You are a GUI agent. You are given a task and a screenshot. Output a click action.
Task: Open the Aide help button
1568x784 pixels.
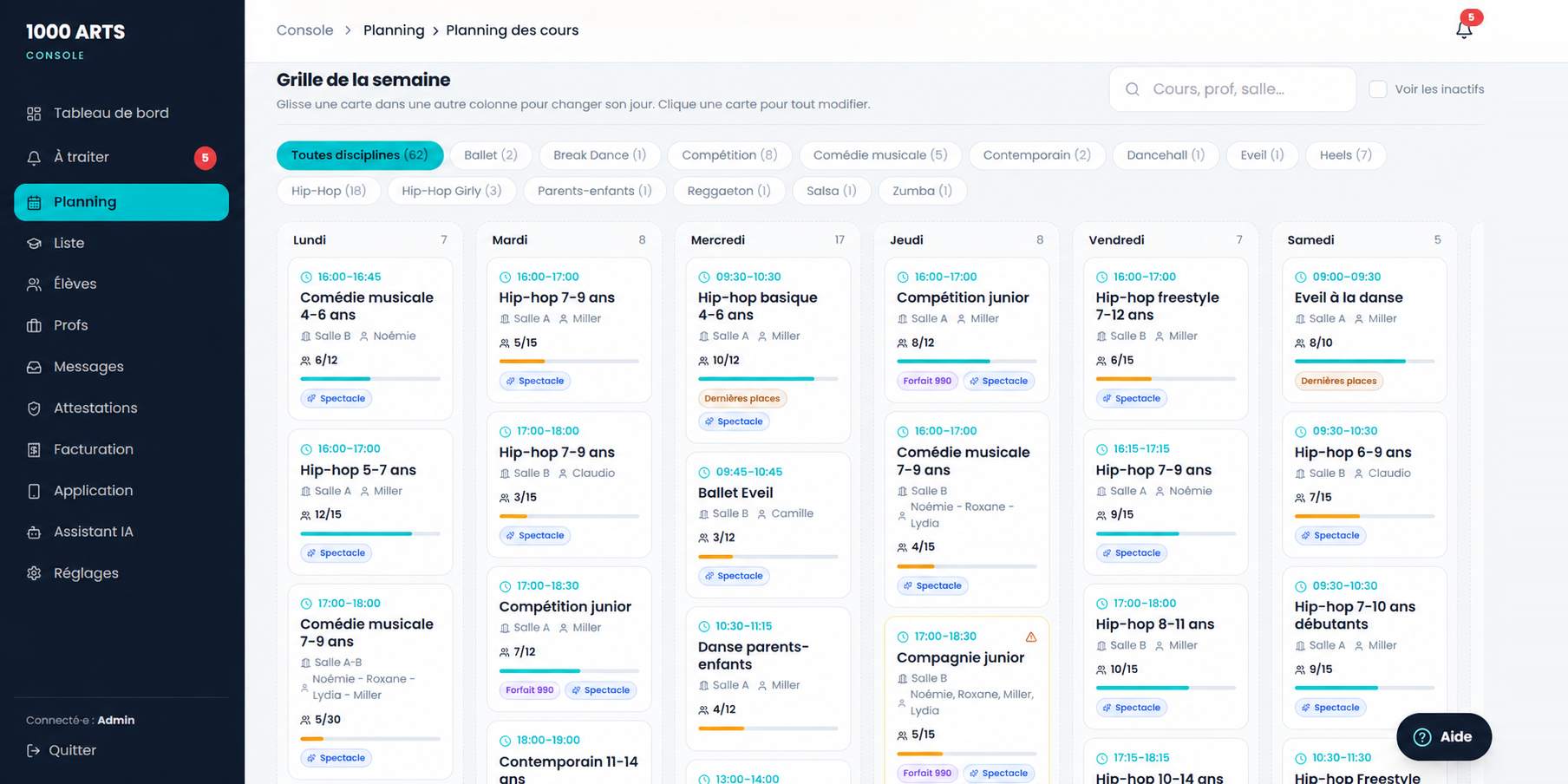tap(1444, 737)
